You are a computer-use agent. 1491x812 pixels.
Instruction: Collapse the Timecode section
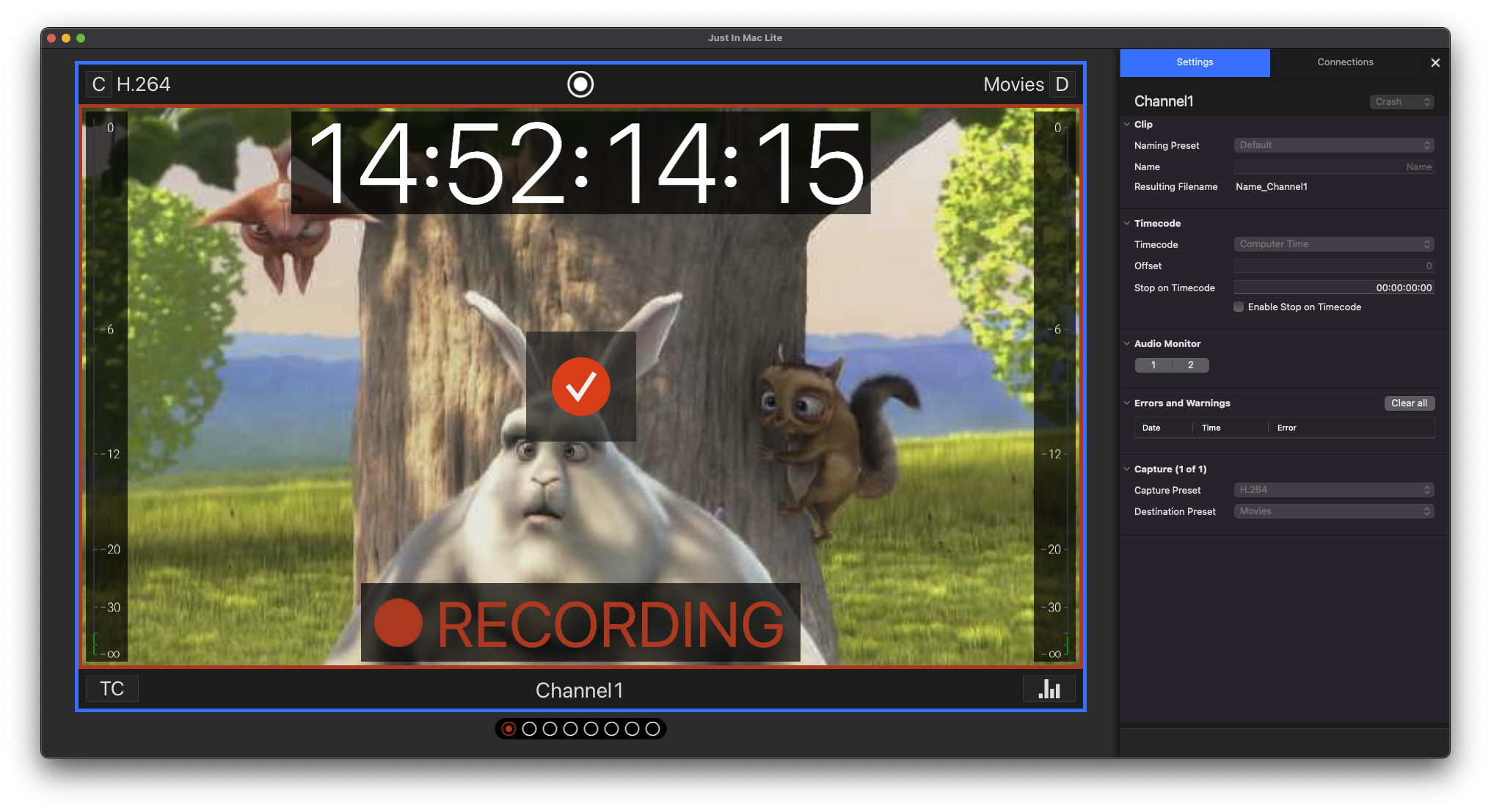(x=1127, y=223)
